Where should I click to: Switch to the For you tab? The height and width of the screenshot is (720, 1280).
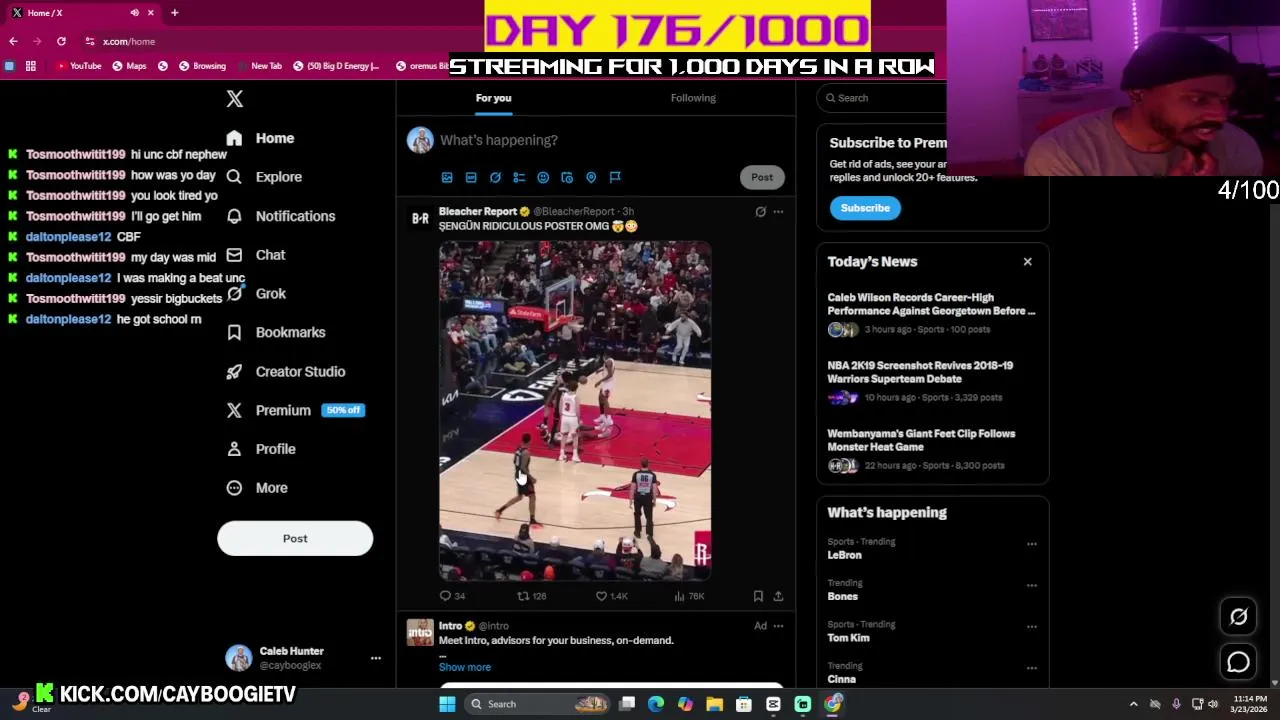point(493,98)
